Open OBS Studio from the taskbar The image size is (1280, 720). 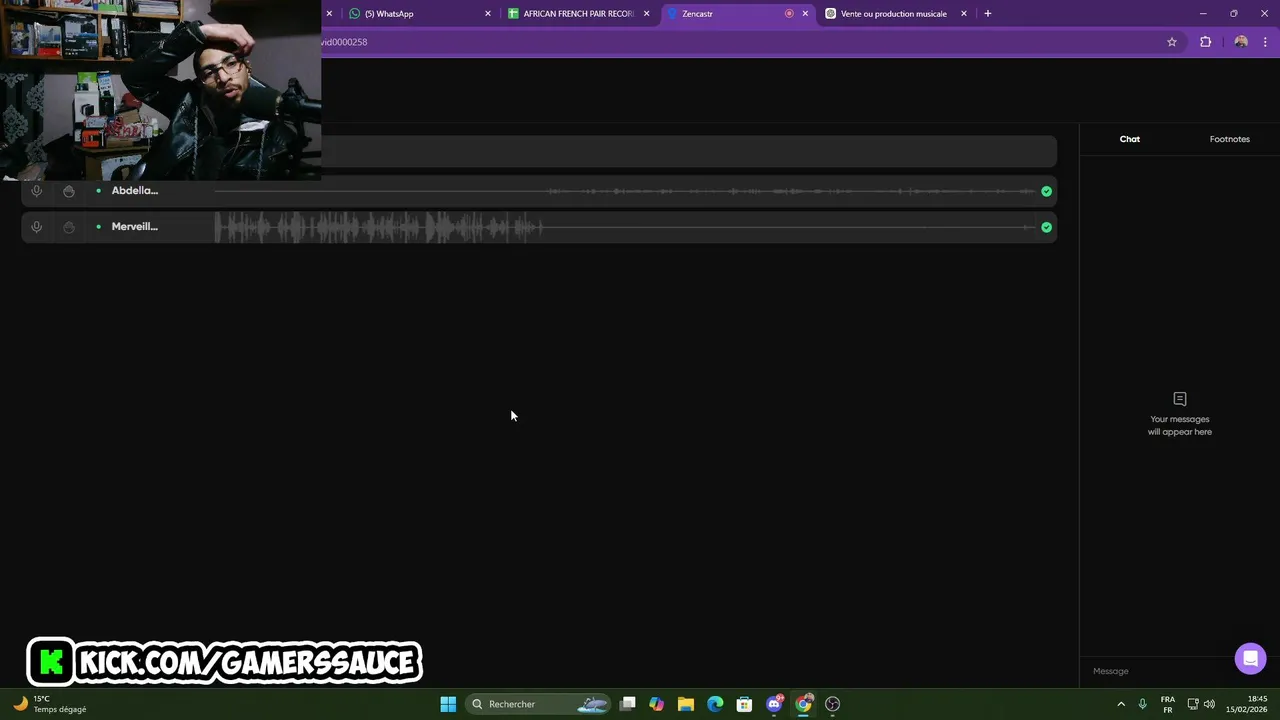pos(833,704)
